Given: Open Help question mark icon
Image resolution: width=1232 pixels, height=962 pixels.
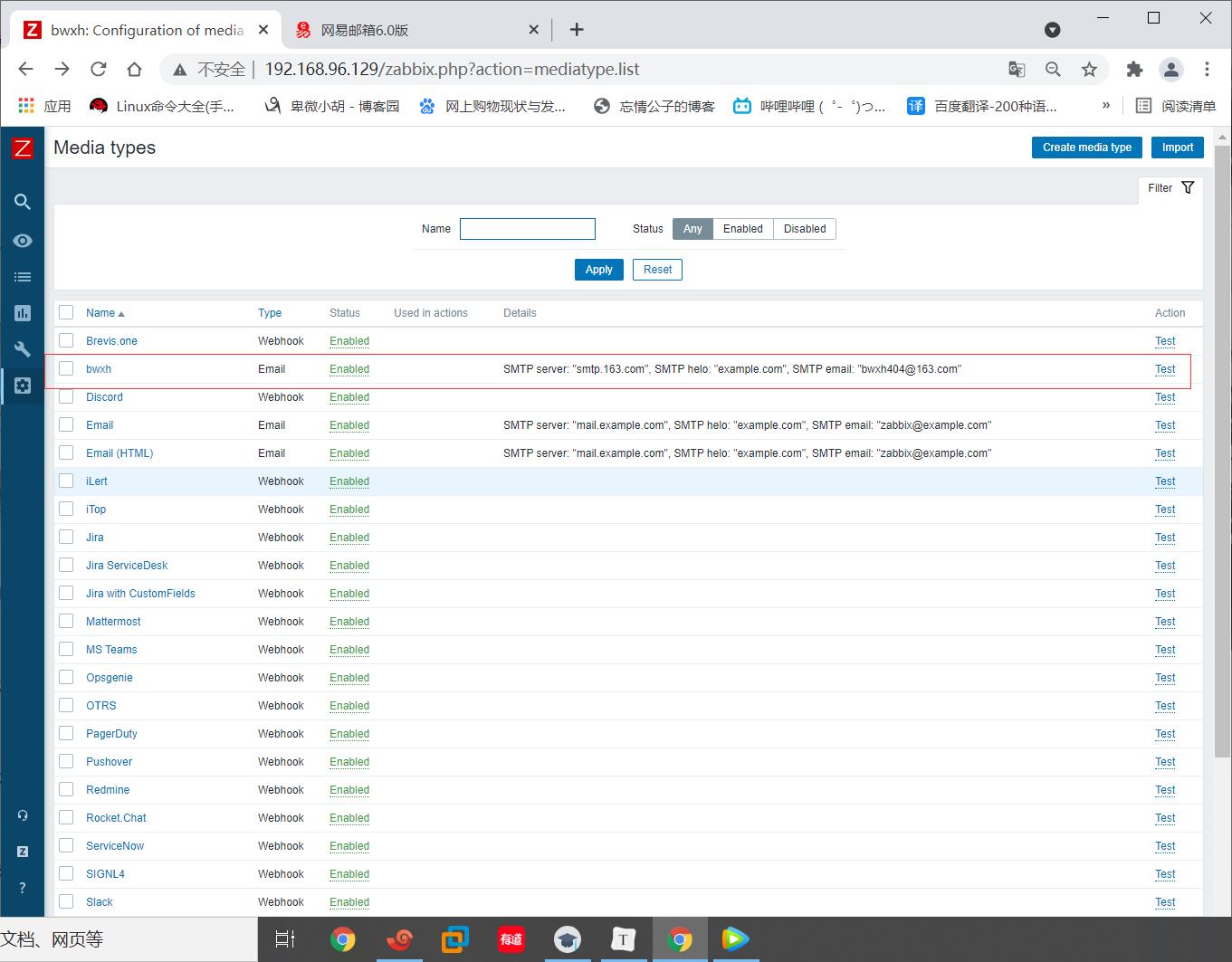Looking at the screenshot, I should tap(23, 888).
